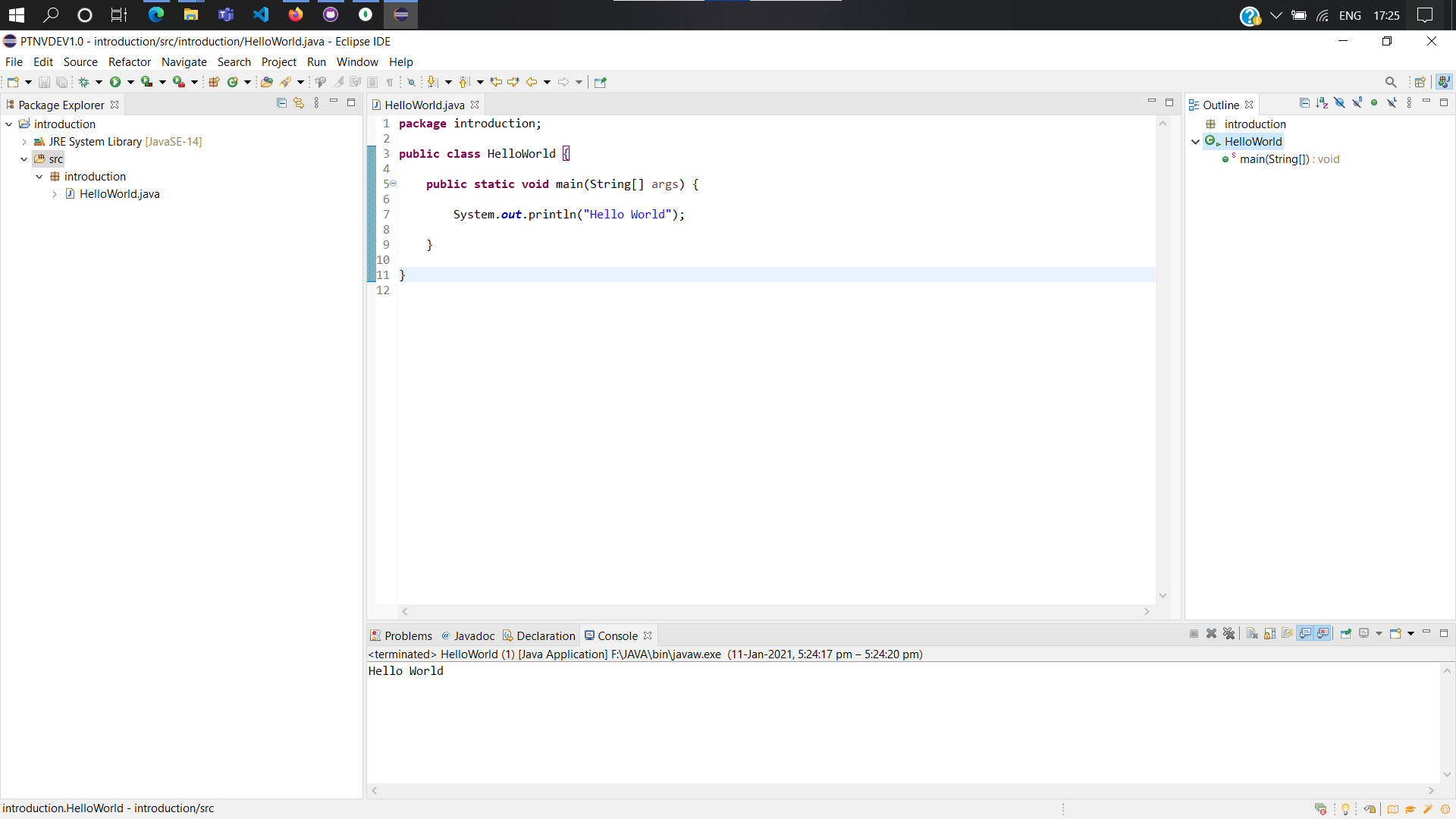This screenshot has width=1456, height=819.
Task: Click the Remove All Terminated Launches icon
Action: (x=1229, y=634)
